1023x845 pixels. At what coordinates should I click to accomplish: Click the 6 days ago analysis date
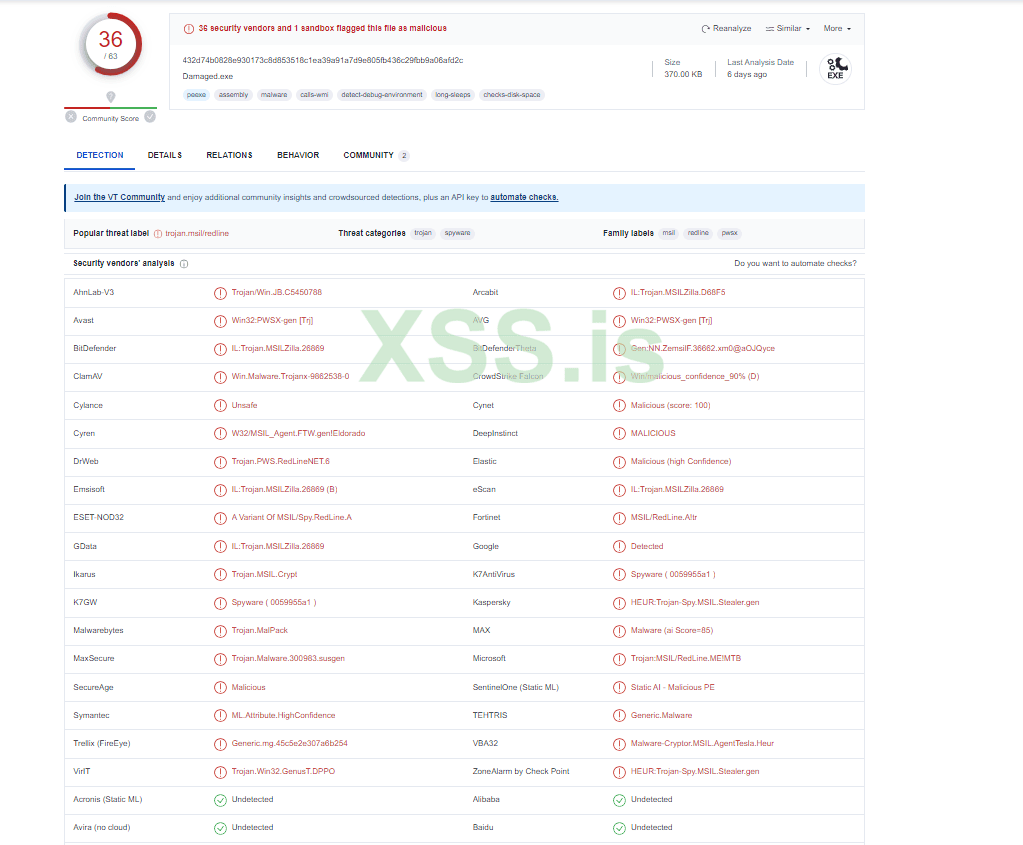(x=747, y=74)
